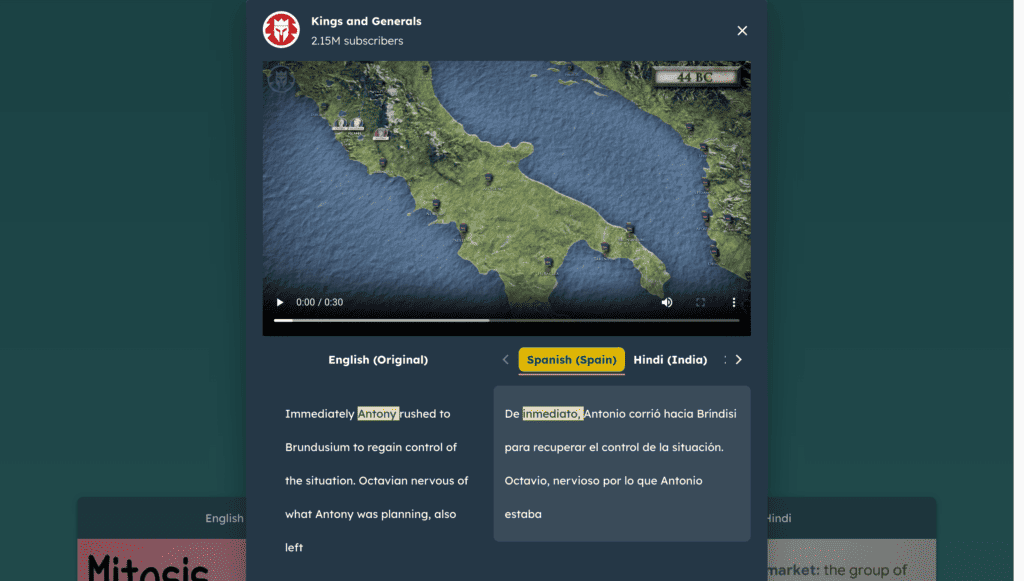The height and width of the screenshot is (581, 1024).
Task: Click the Kings and Generals channel logo
Action: (x=281, y=30)
